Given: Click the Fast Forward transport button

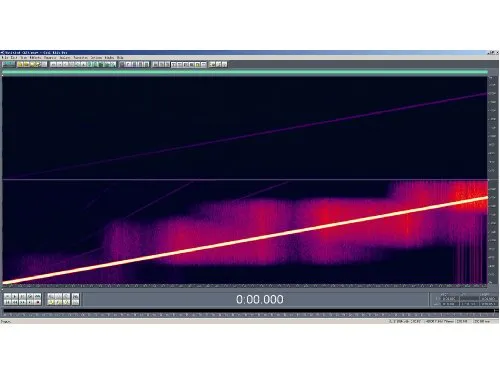Looking at the screenshot, I should [x=22, y=302].
